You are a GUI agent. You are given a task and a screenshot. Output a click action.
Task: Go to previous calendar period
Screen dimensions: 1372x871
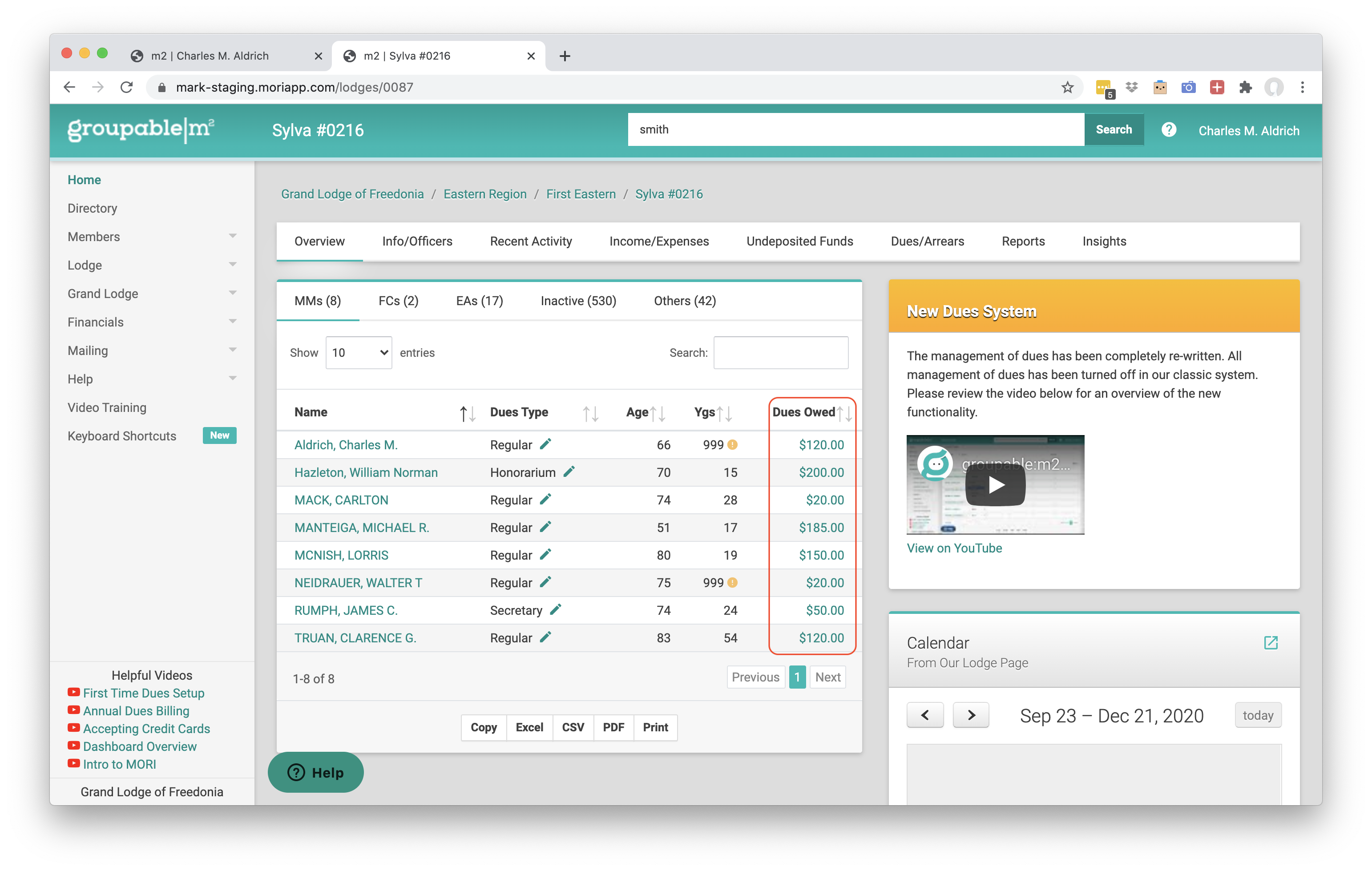tap(925, 715)
